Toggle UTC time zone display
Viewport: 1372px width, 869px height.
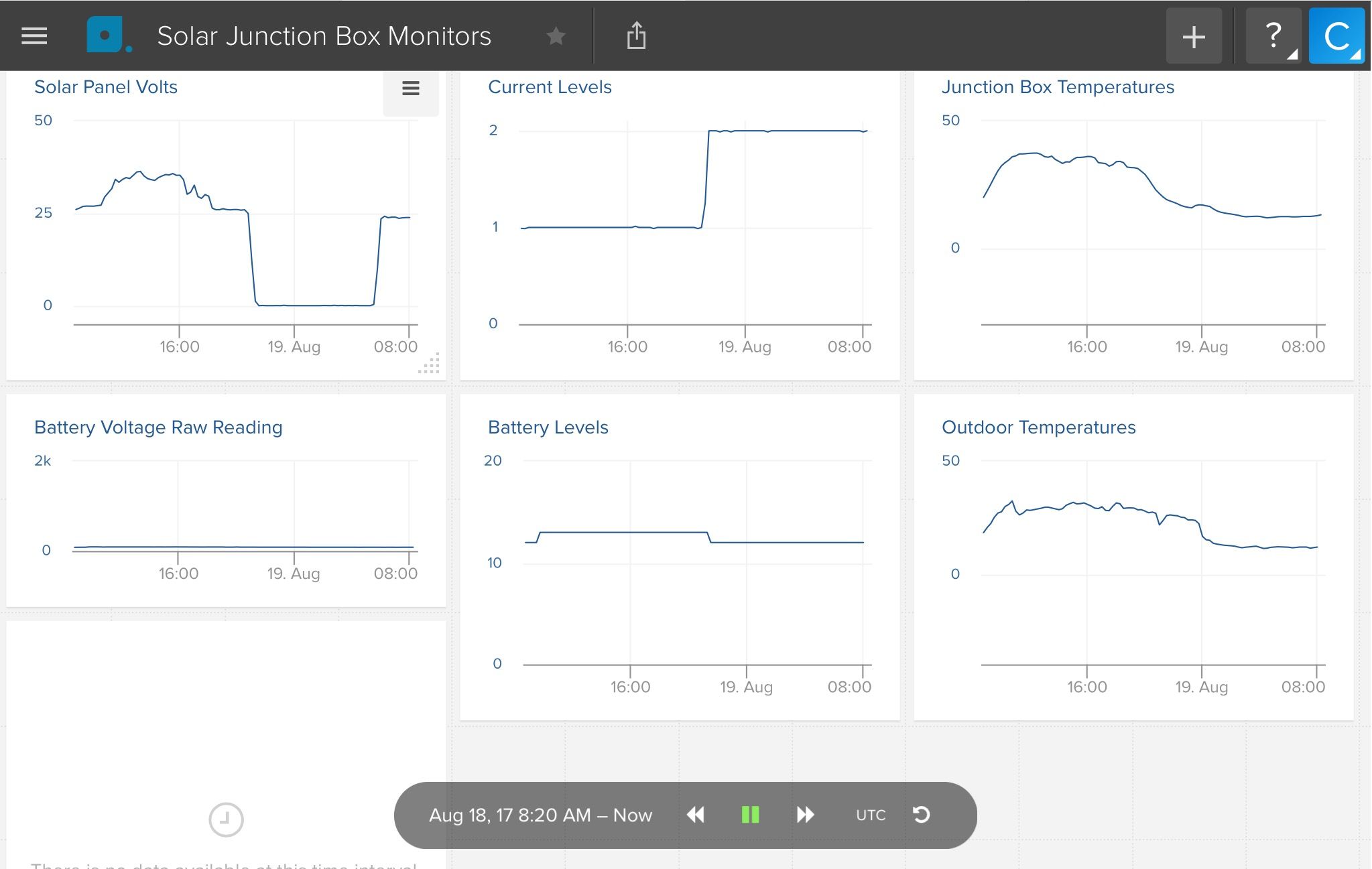(x=869, y=815)
